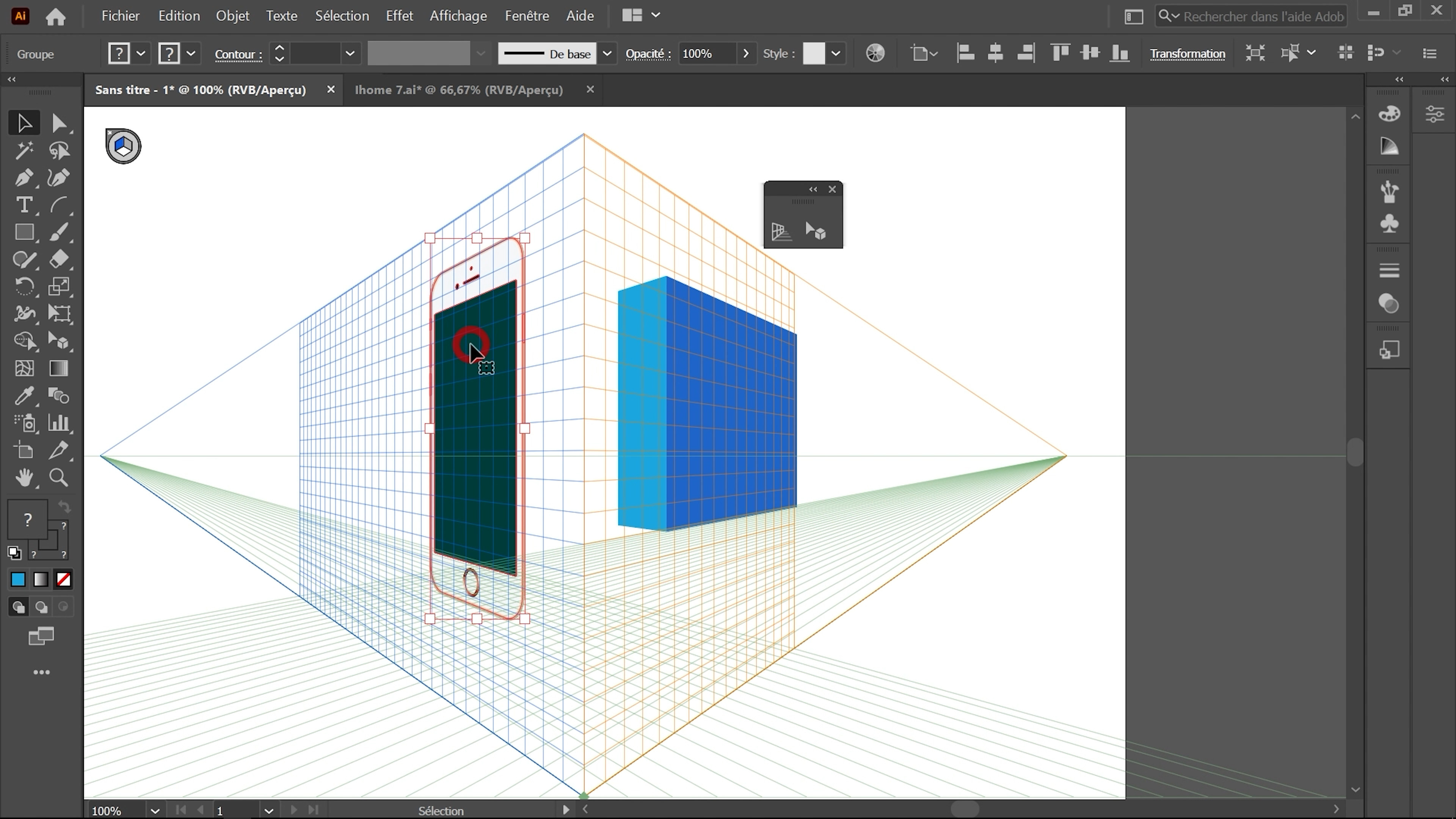Open the Recolor Artwork button
The image size is (1456, 819).
click(875, 54)
